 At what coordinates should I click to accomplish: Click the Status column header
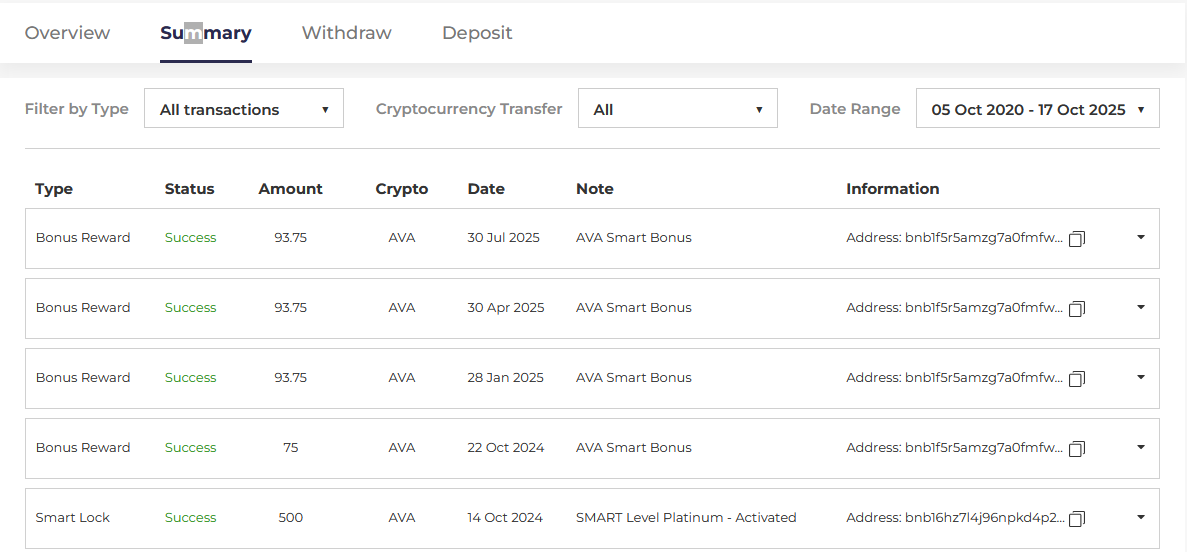[x=189, y=189]
